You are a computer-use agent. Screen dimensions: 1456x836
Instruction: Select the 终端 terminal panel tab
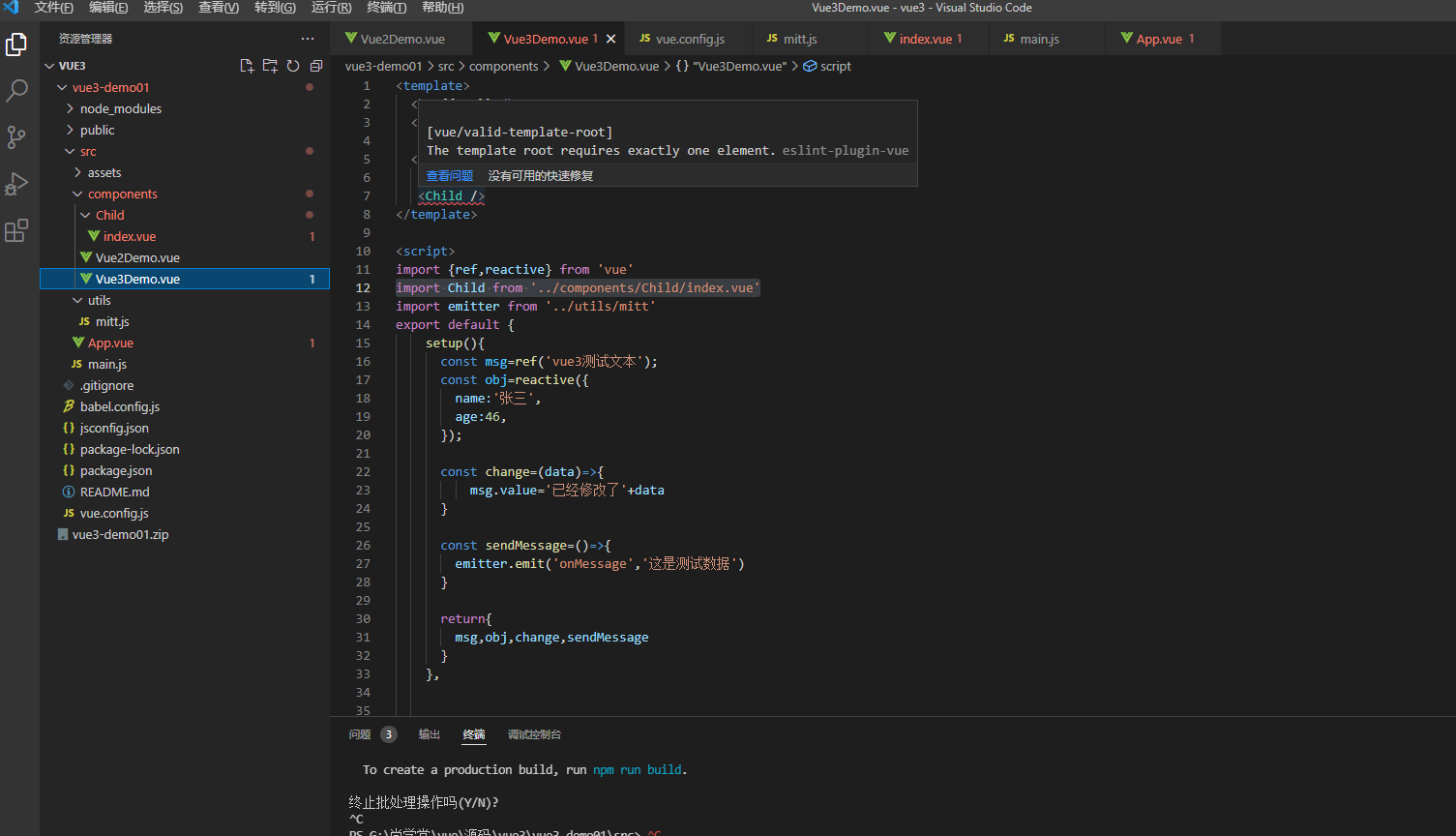pyautogui.click(x=474, y=734)
